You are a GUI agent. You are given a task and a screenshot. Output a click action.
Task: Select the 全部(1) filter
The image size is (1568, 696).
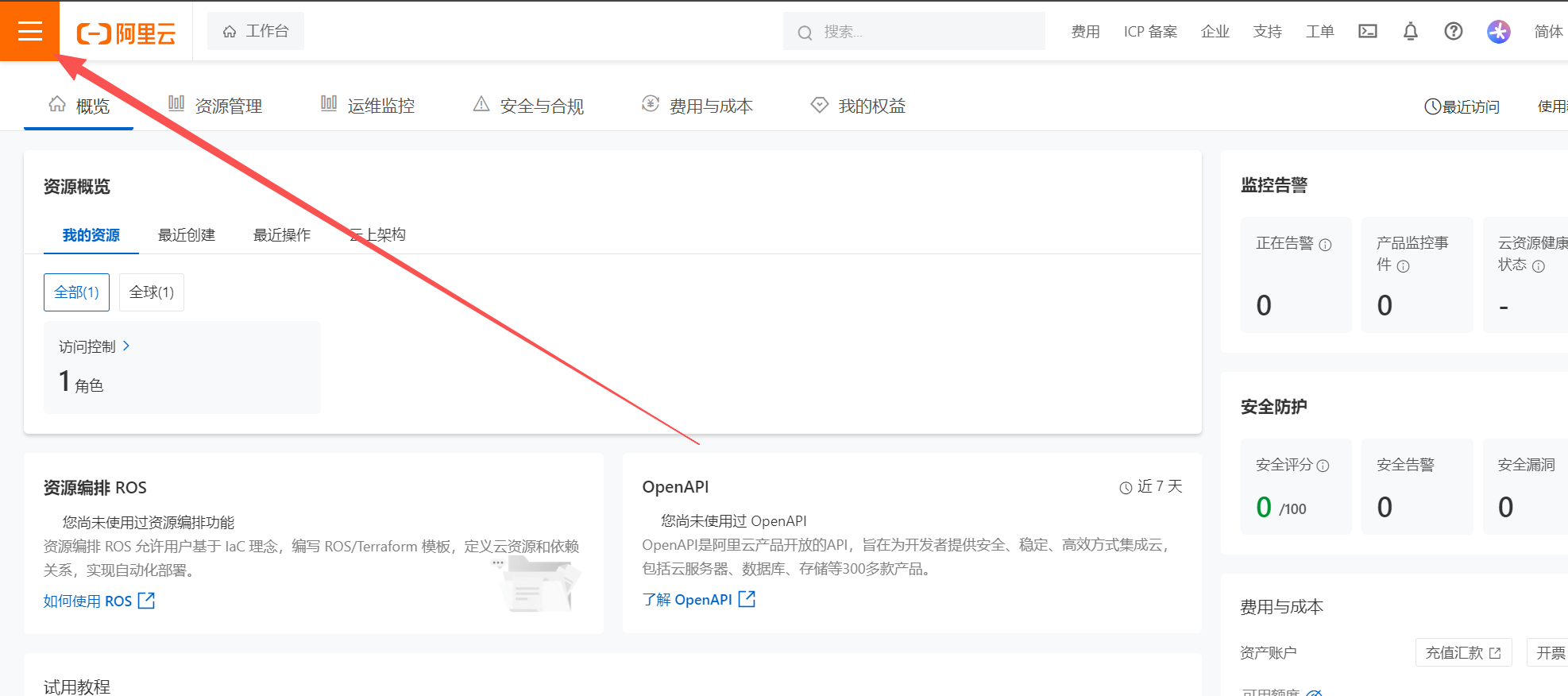(76, 292)
